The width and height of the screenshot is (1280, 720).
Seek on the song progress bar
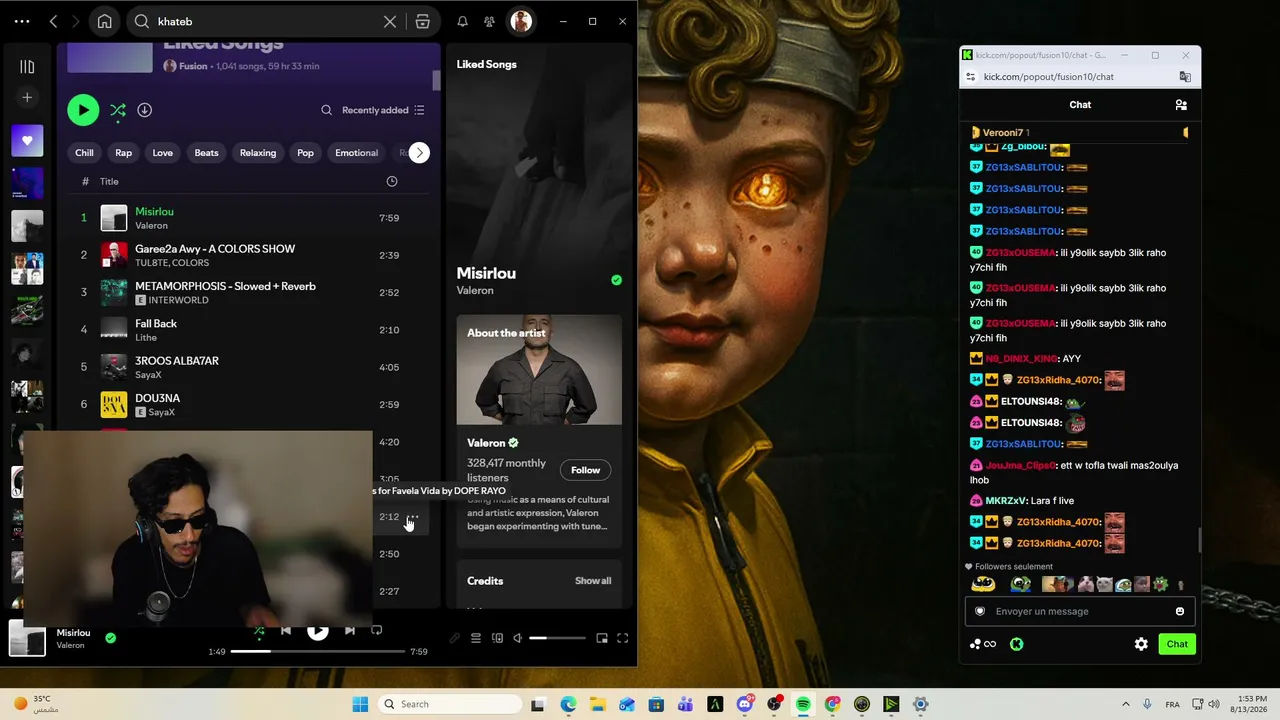(x=318, y=651)
